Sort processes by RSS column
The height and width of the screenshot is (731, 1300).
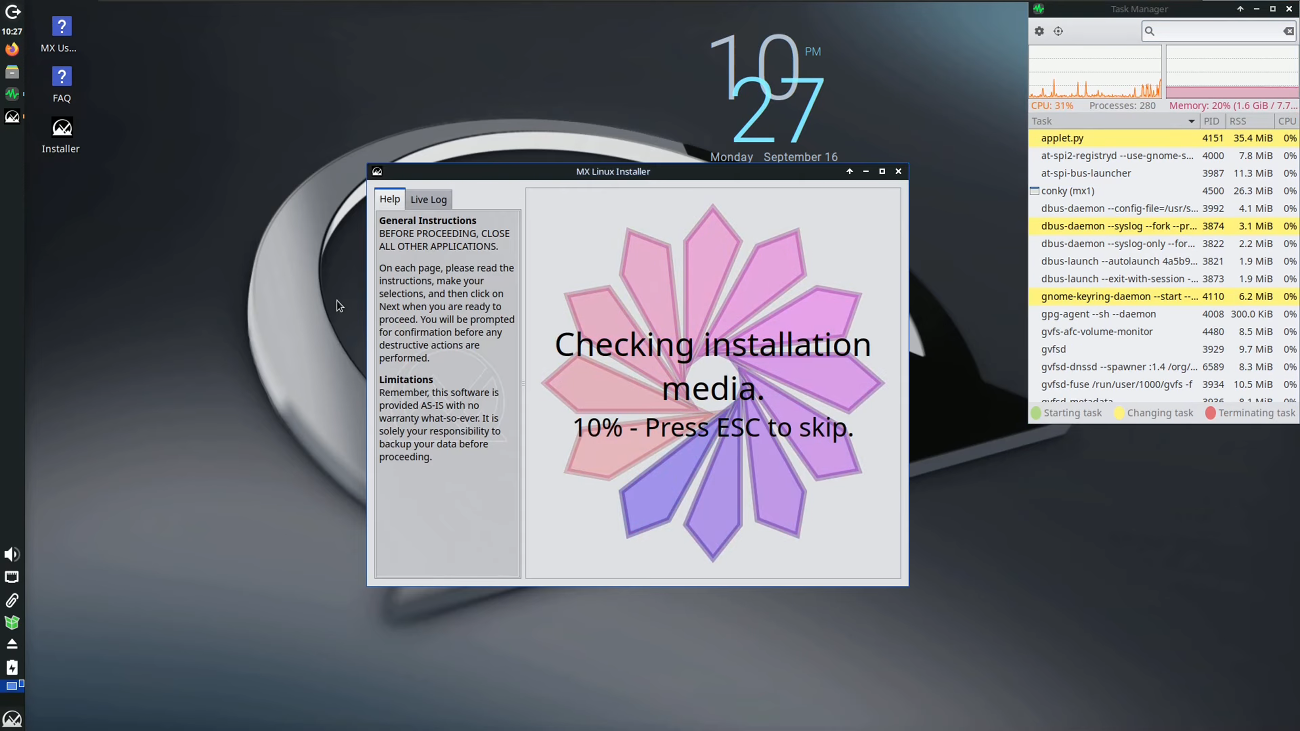click(x=1250, y=121)
